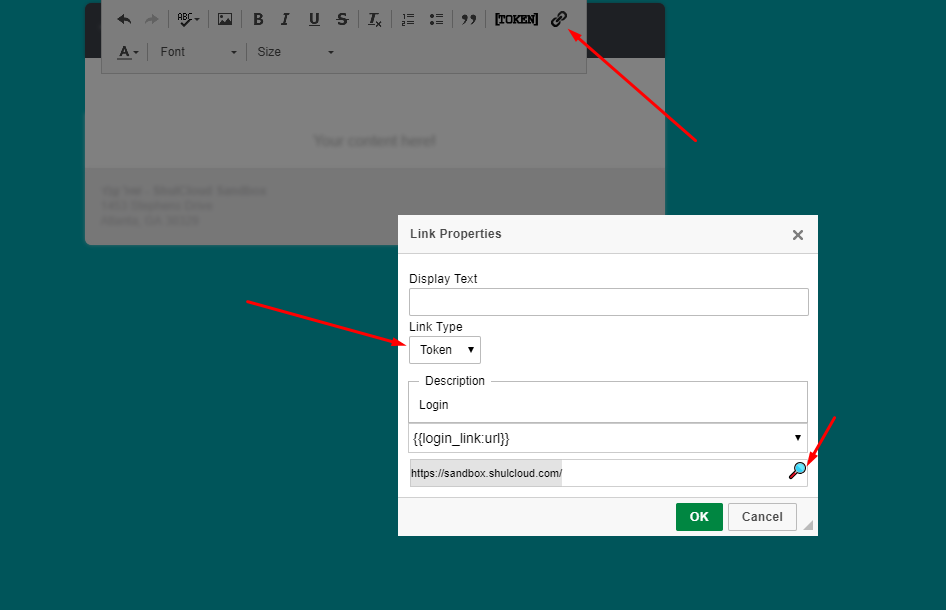Insert a bulleted list
The height and width of the screenshot is (610, 946).
pos(436,19)
